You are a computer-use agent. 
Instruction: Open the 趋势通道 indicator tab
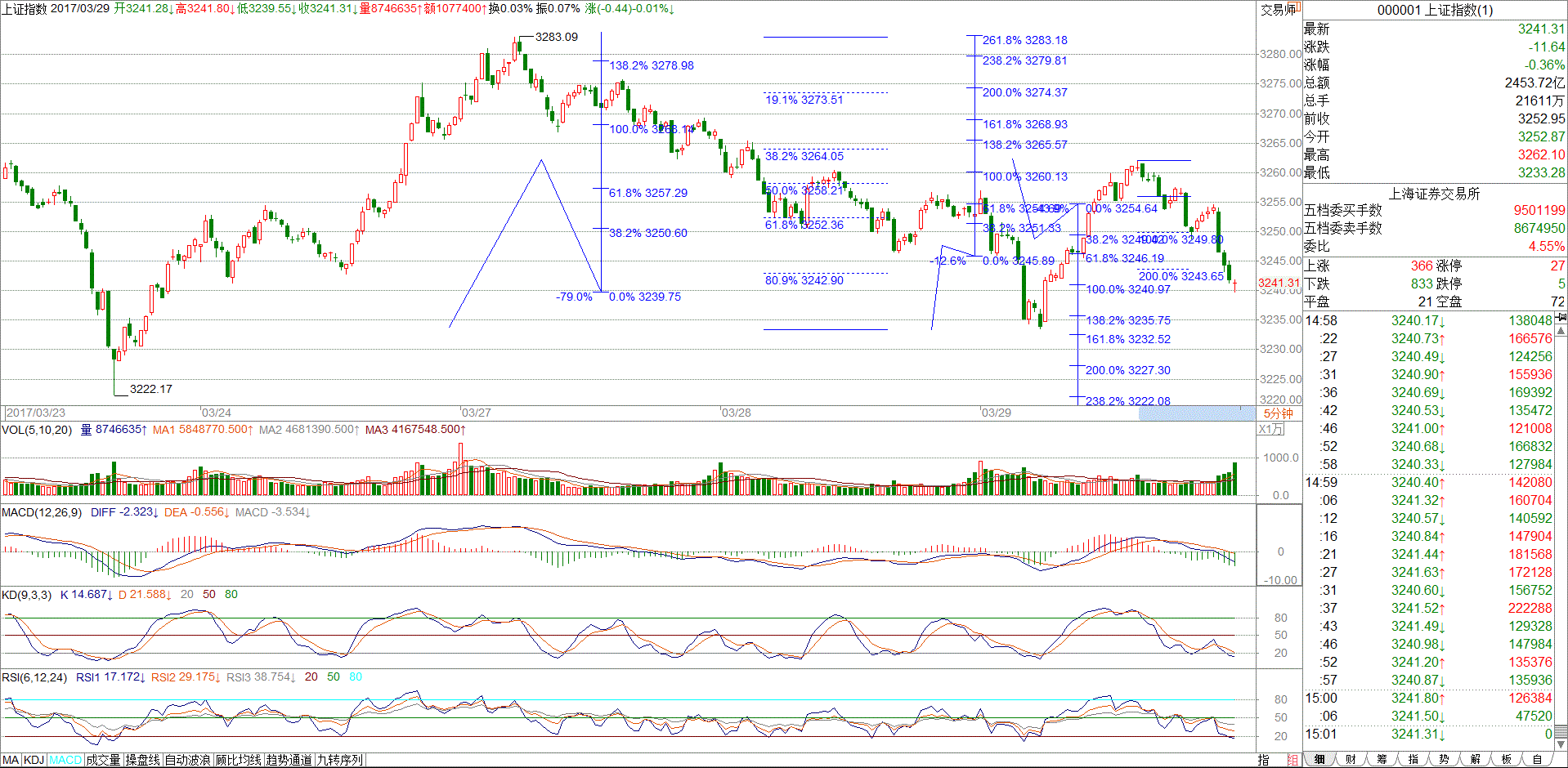point(289,760)
